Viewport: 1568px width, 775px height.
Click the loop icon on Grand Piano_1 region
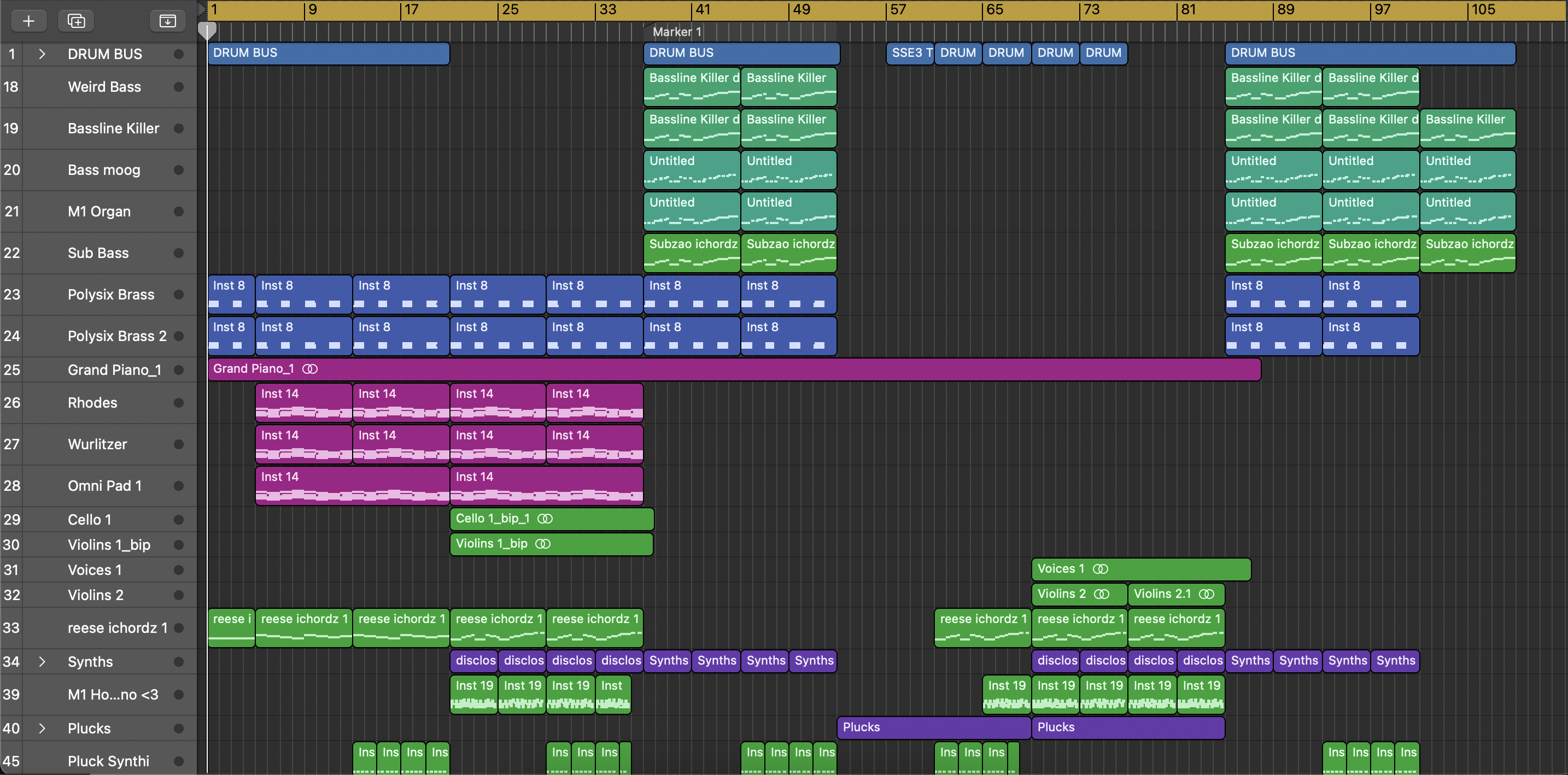[x=310, y=368]
